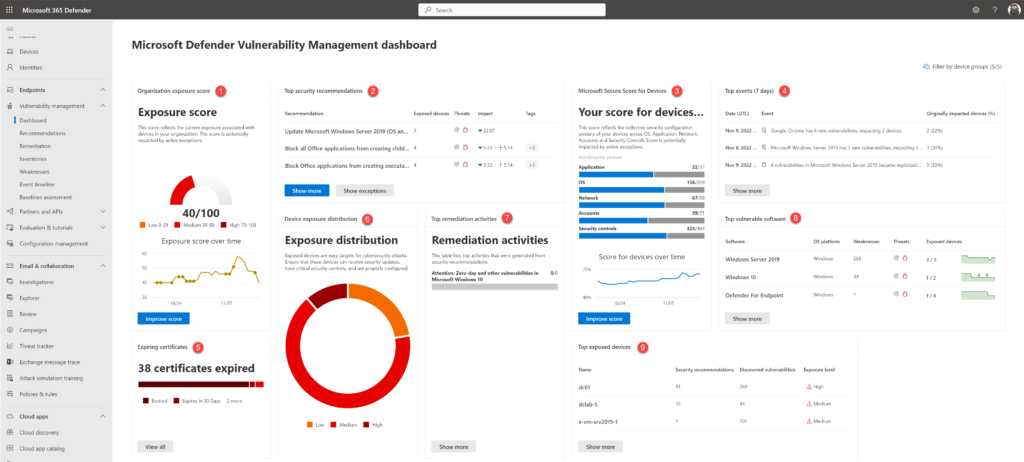The image size is (1024, 462).
Task: Click the Vulnerability management icon
Action: (x=10, y=106)
